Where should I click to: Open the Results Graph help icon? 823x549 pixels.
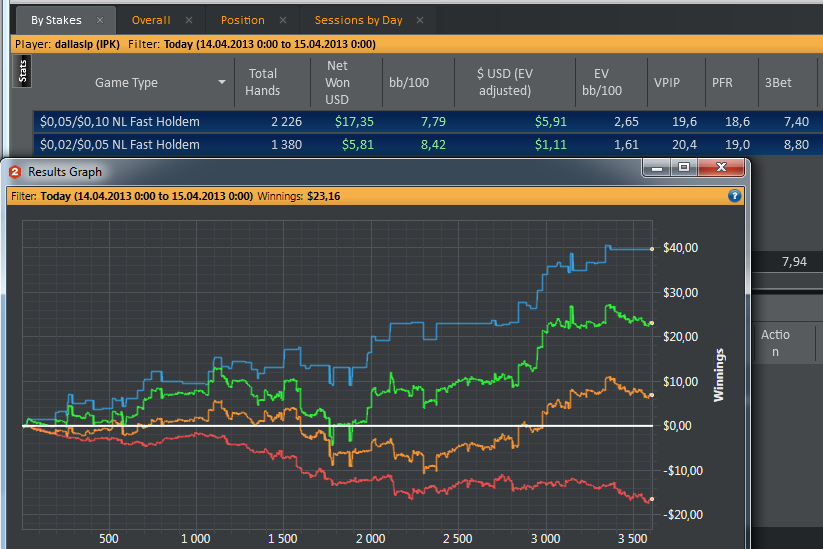coord(734,196)
